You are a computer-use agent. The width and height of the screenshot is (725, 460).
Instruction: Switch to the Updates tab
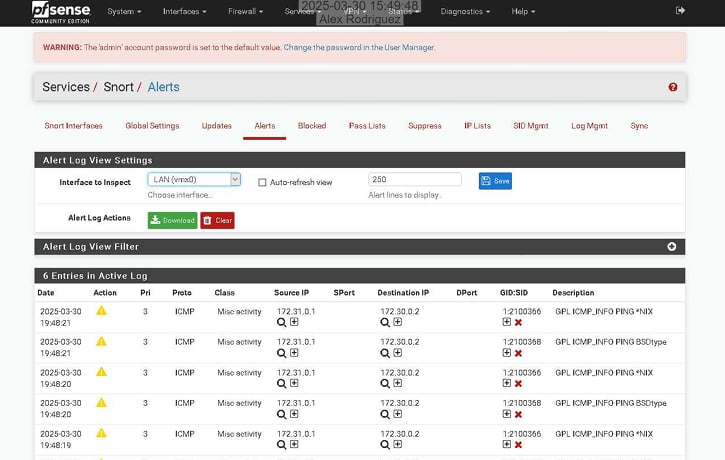click(x=216, y=126)
